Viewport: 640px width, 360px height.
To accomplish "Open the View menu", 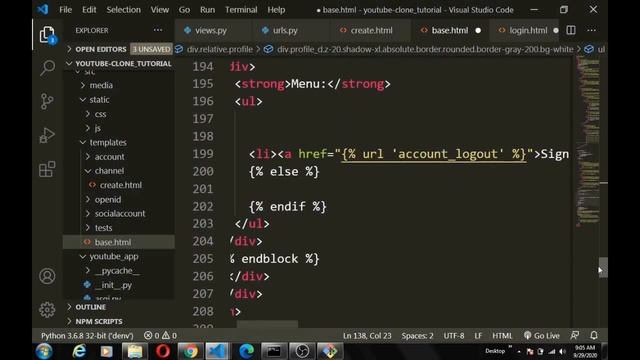I will tap(160, 9).
